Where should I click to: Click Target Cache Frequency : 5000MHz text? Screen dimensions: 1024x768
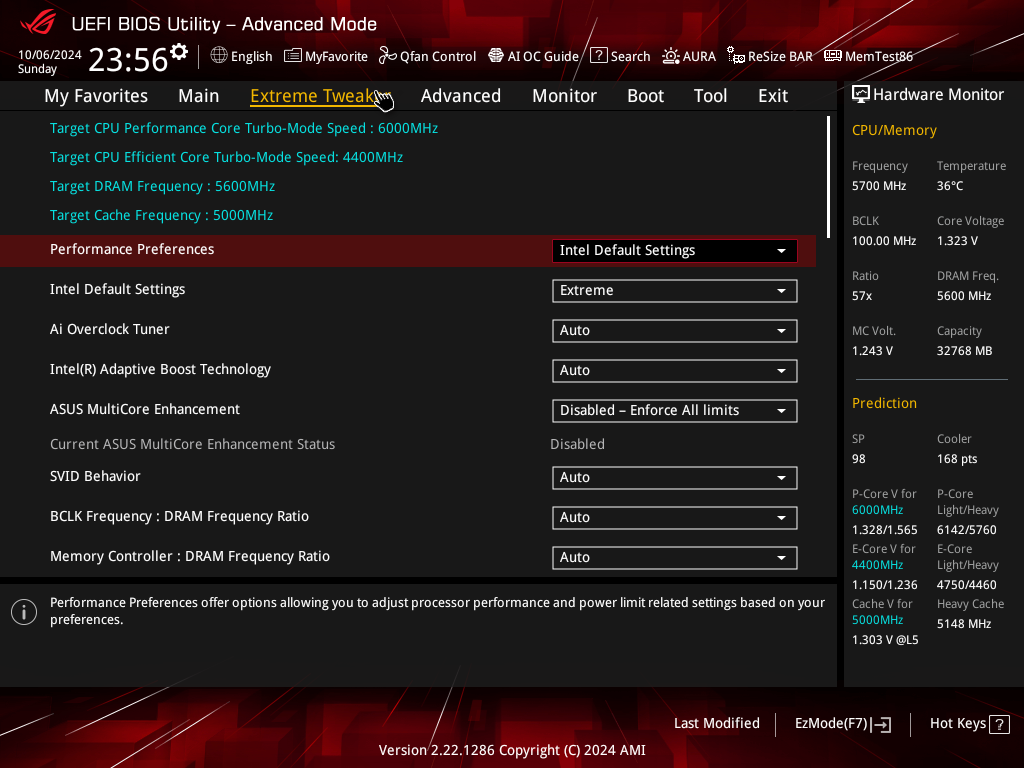tap(161, 216)
